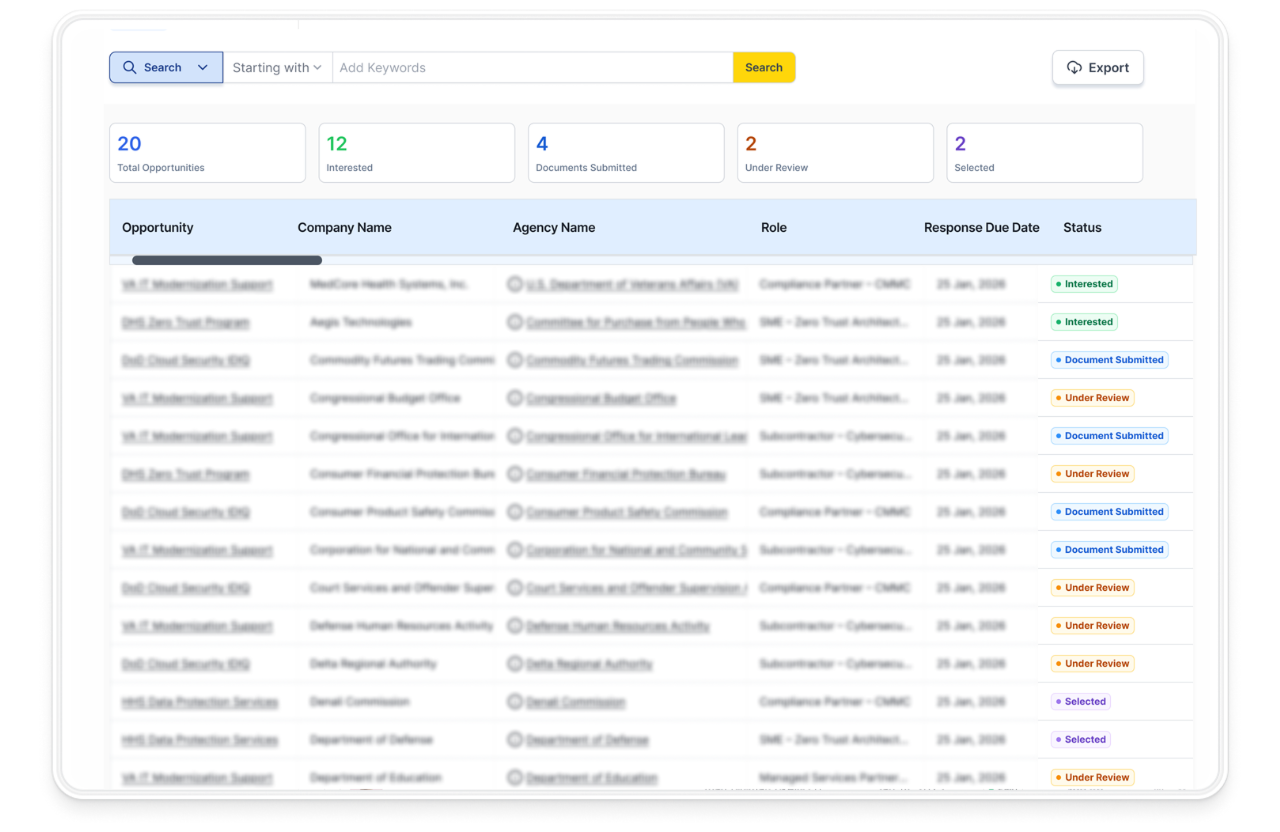Viewport: 1280px width, 832px height.
Task: Open the Congressional Budget Office agency link
Action: click(x=601, y=398)
